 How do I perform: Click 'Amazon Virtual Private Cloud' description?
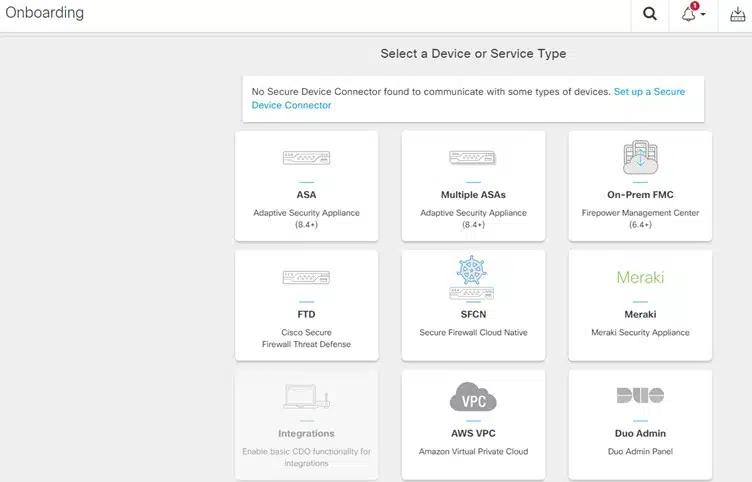coord(473,451)
